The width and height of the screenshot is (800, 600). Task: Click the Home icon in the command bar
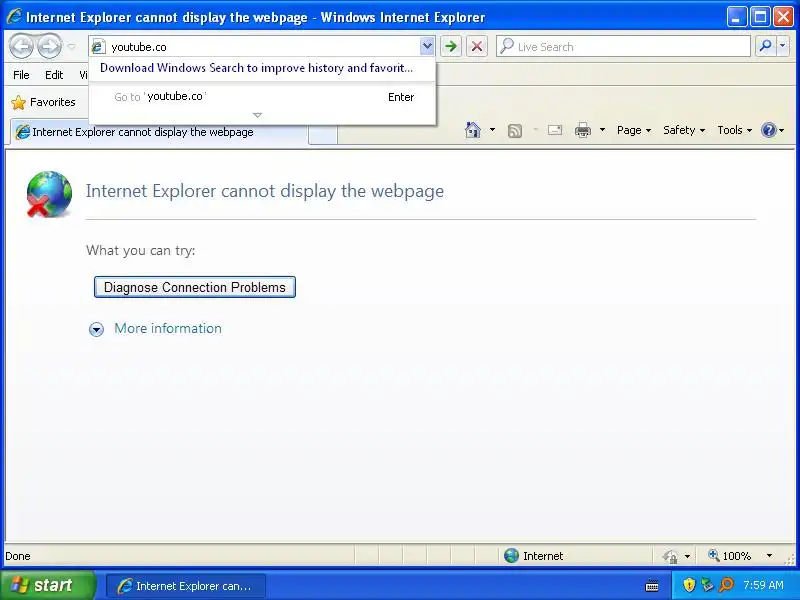click(x=473, y=130)
